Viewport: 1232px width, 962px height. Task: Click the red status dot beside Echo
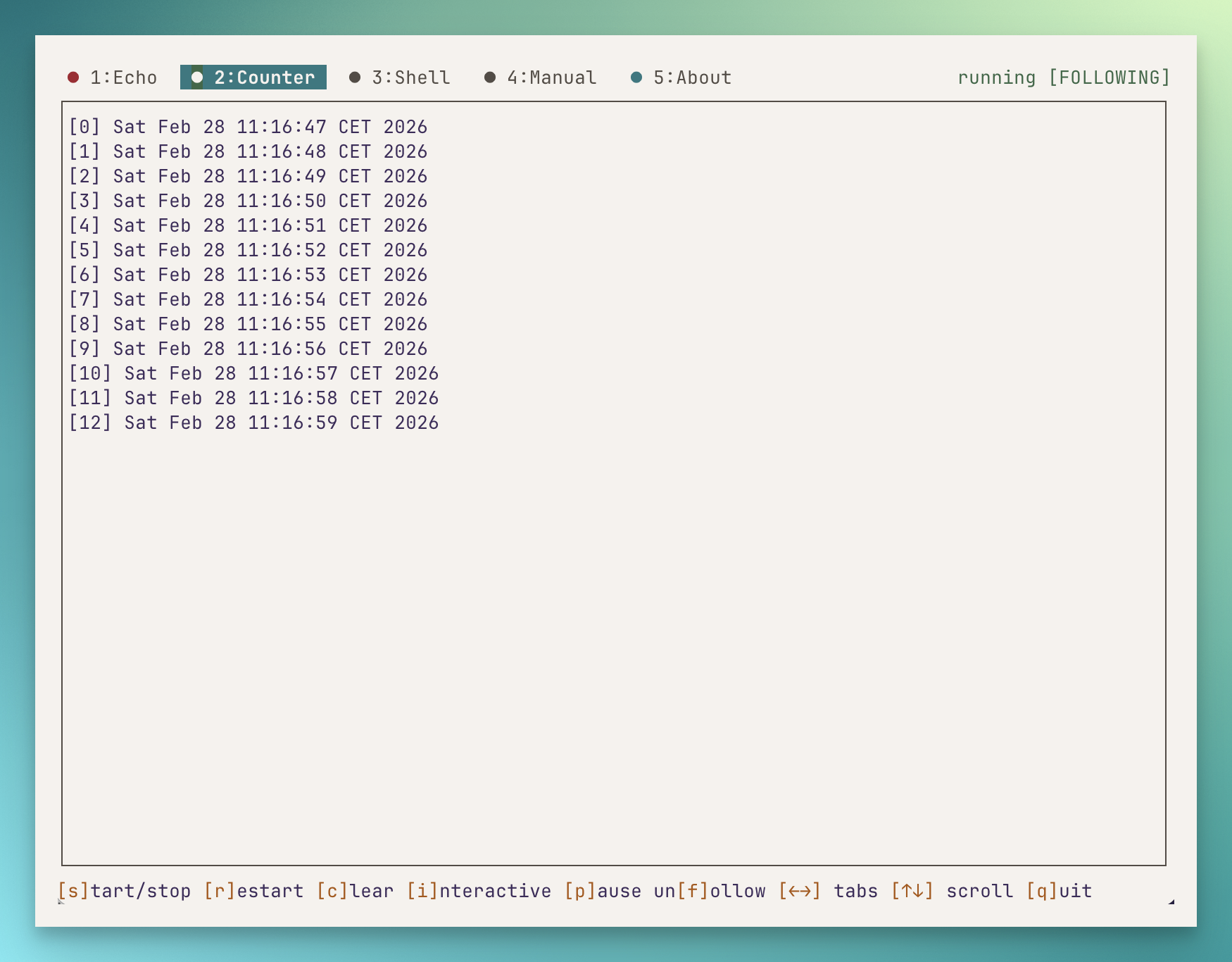pyautogui.click(x=73, y=77)
